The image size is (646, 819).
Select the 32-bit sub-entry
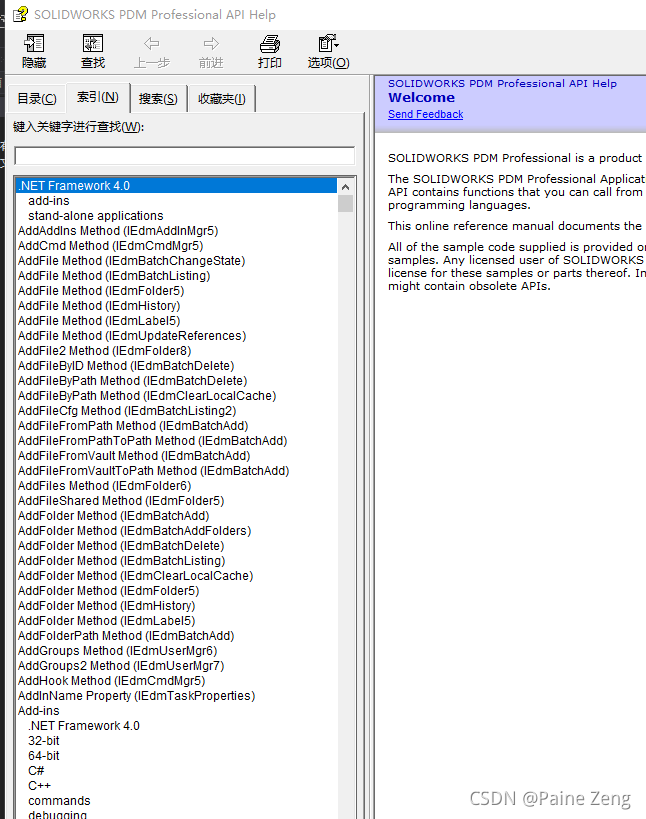click(44, 741)
